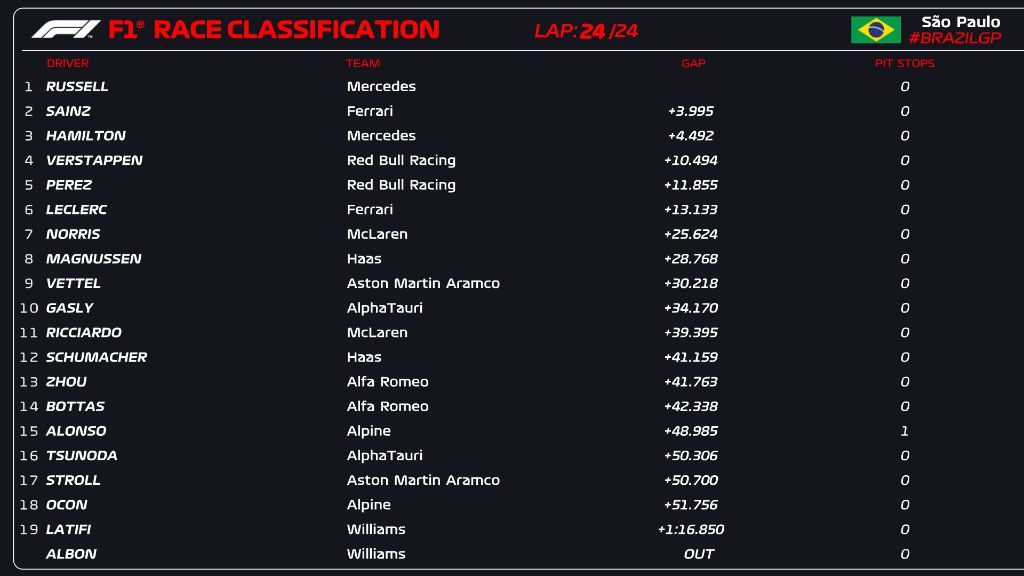
Task: Select the DRIVER column header
Action: (x=67, y=63)
